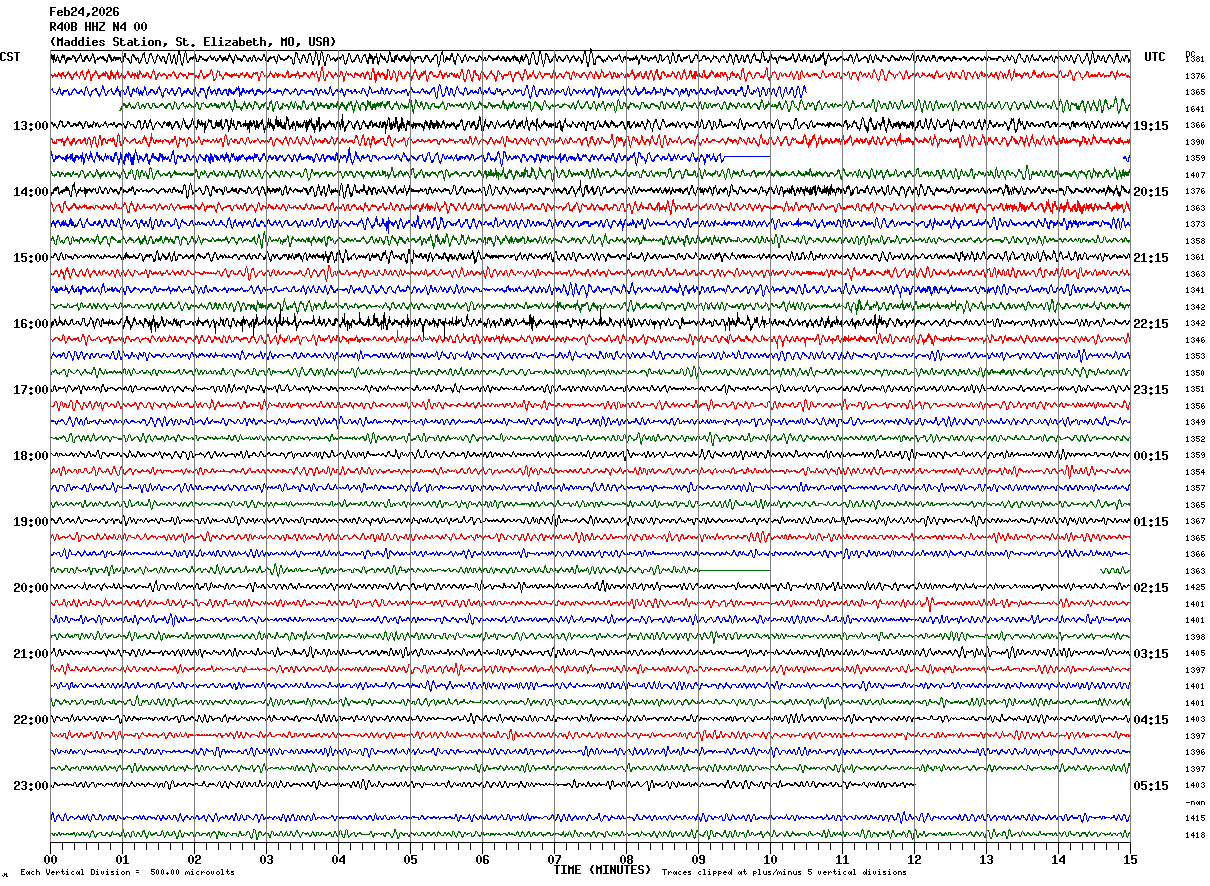The width and height of the screenshot is (1210, 886).
Task: Select the 15:00 CST hour label
Action: coord(30,258)
